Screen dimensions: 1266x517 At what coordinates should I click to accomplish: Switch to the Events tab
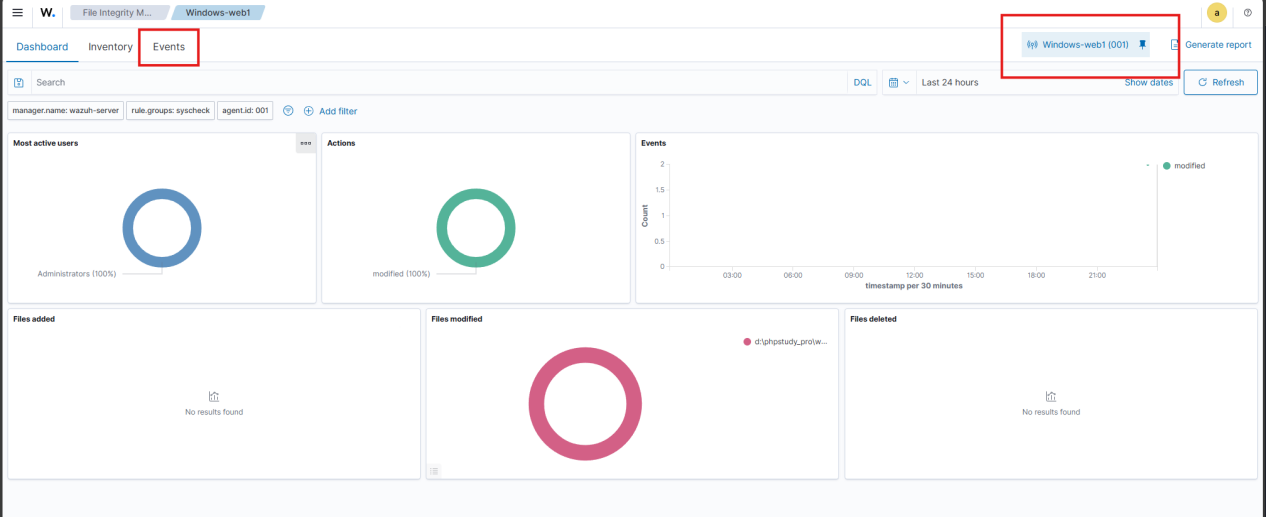pyautogui.click(x=168, y=47)
